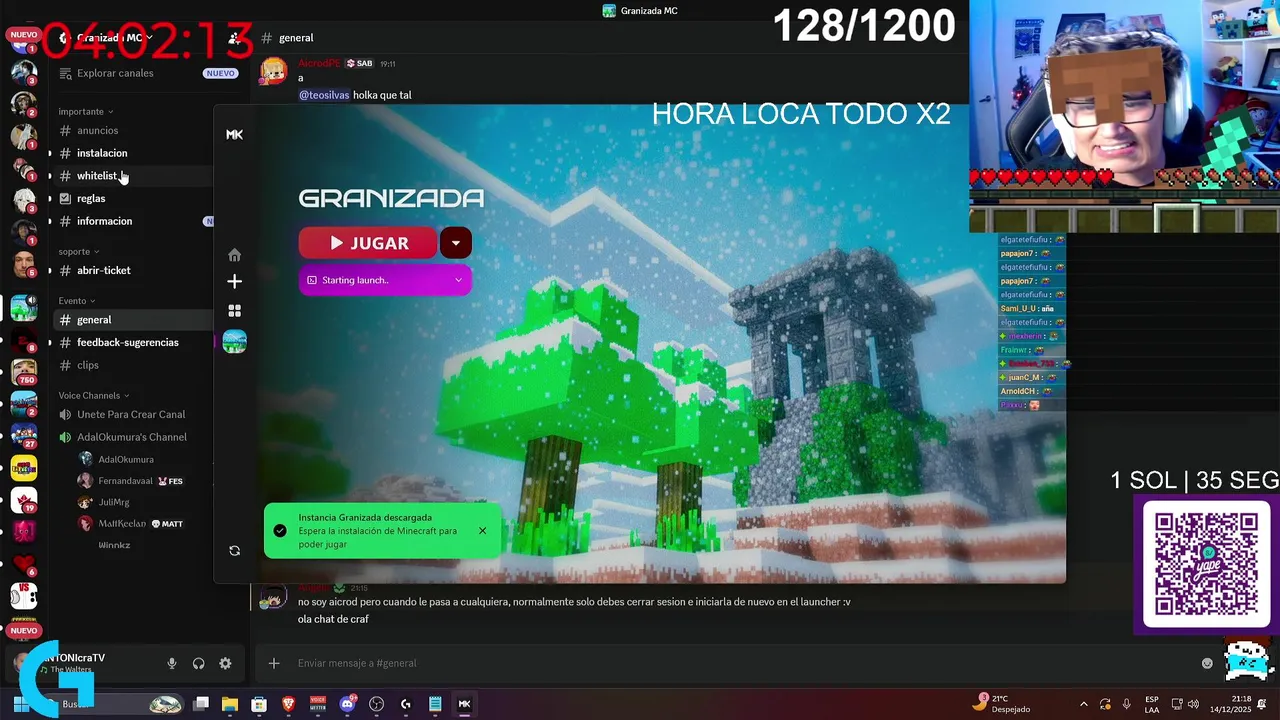Click the plus add-instance icon in launcher sidebar
The image size is (1280, 720).
[x=234, y=282]
